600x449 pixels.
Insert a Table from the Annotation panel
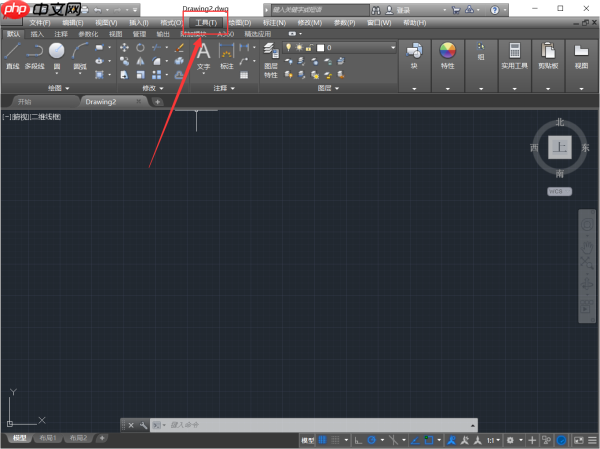(244, 75)
